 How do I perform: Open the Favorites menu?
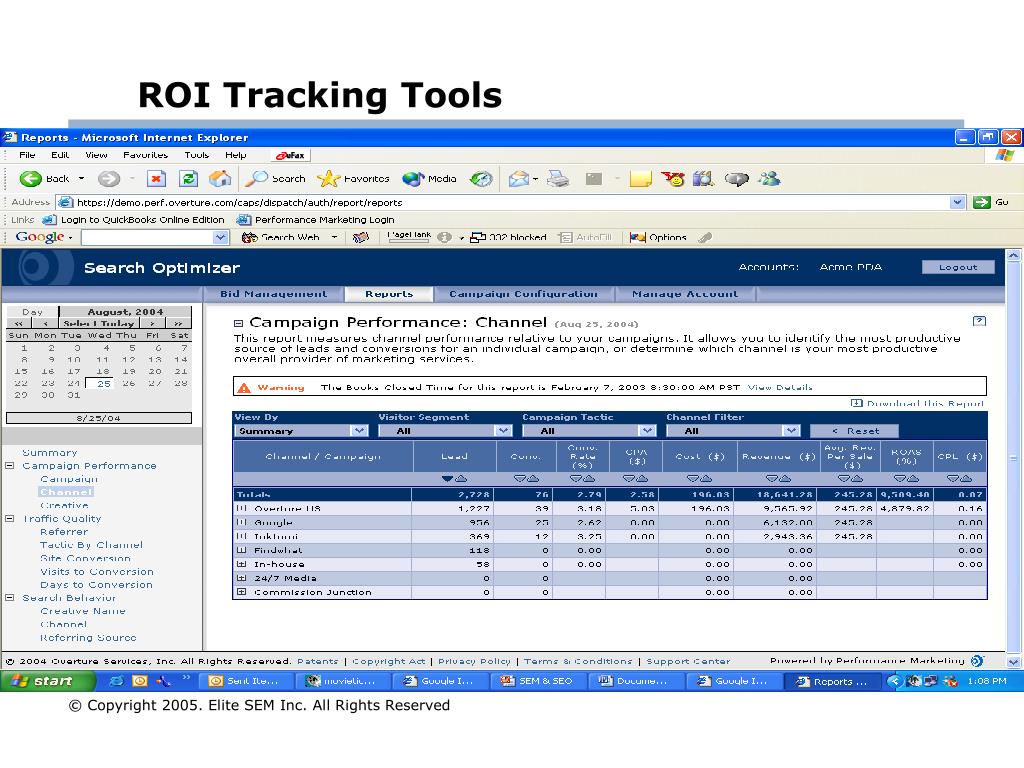coord(146,155)
